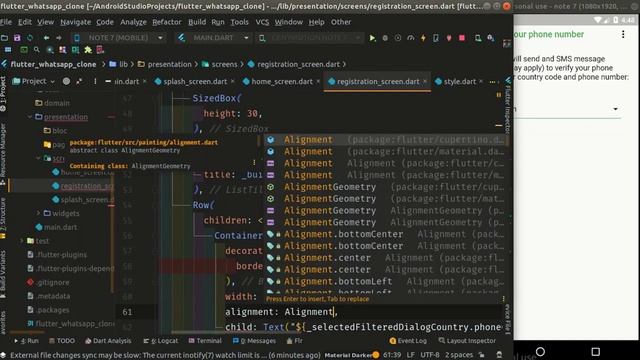Stop the running app with red square
Screen dimensions: 640x360
click(462, 38)
